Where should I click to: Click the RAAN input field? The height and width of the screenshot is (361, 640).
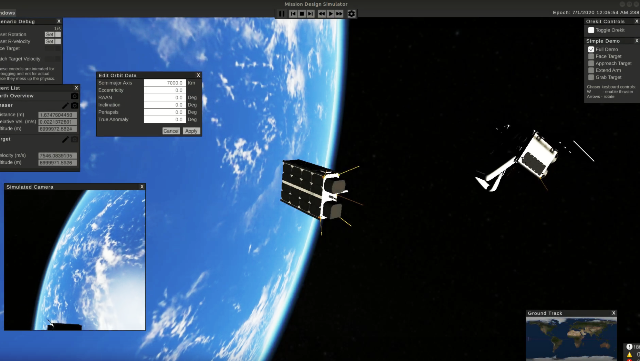click(x=165, y=98)
